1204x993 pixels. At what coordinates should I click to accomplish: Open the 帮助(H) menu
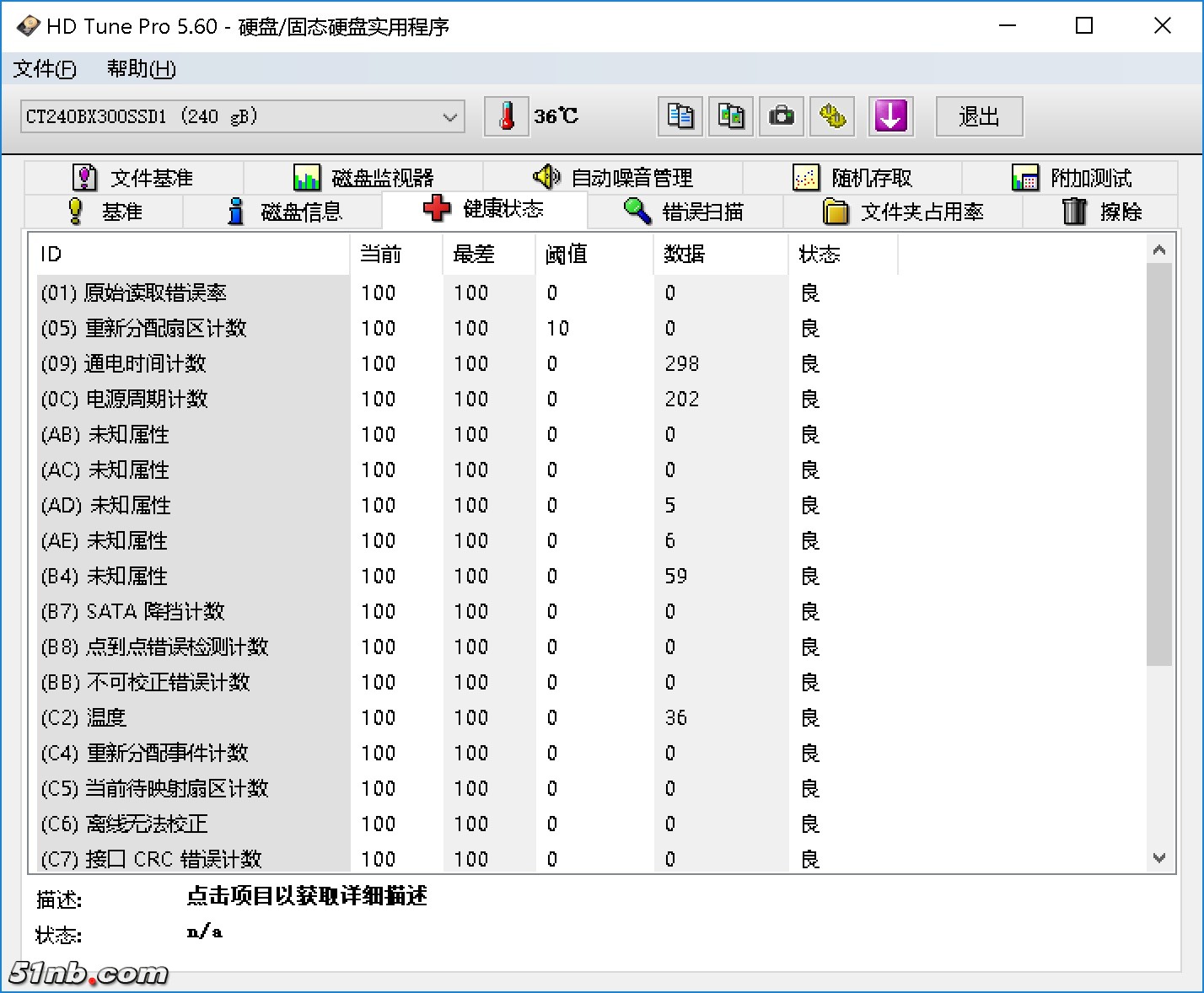(x=141, y=69)
